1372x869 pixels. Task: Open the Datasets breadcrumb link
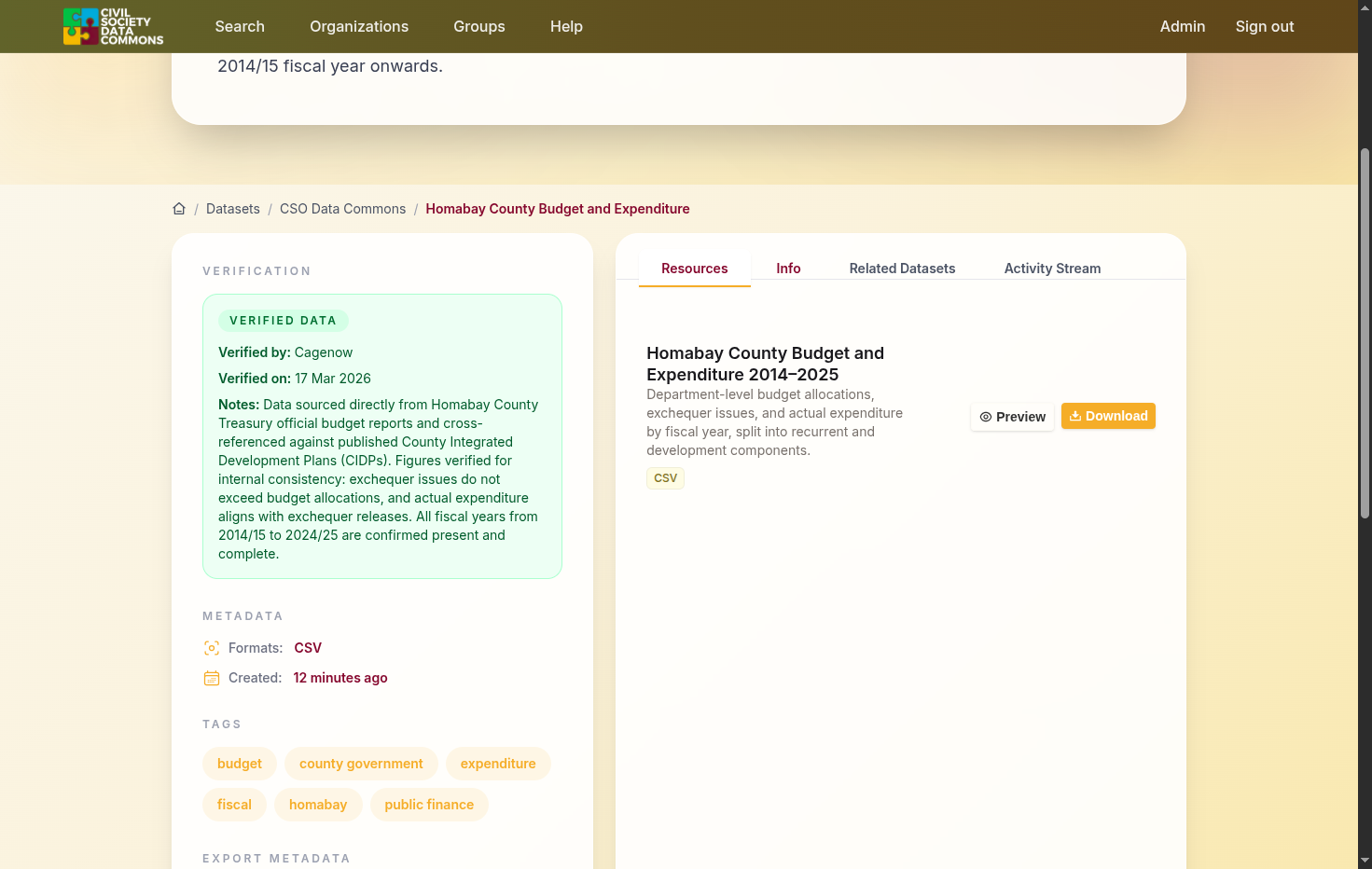point(233,209)
